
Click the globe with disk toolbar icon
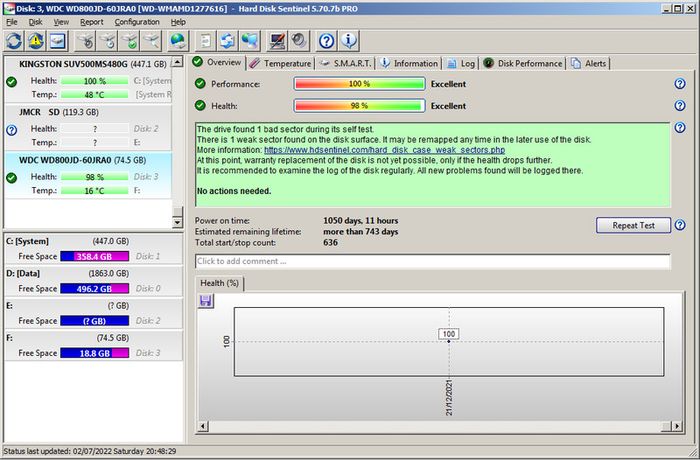point(179,41)
